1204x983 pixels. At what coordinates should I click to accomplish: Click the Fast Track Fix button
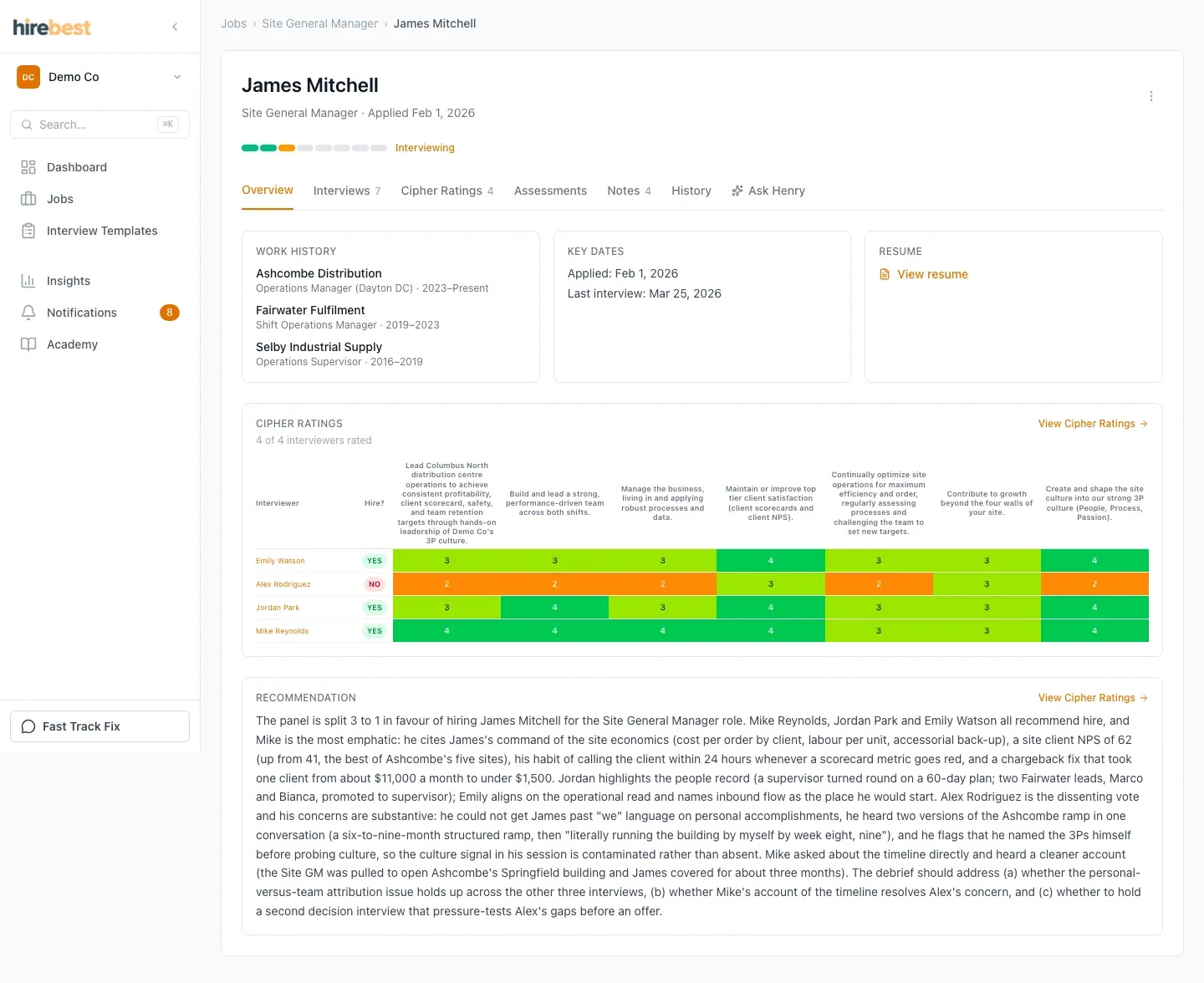coord(99,726)
